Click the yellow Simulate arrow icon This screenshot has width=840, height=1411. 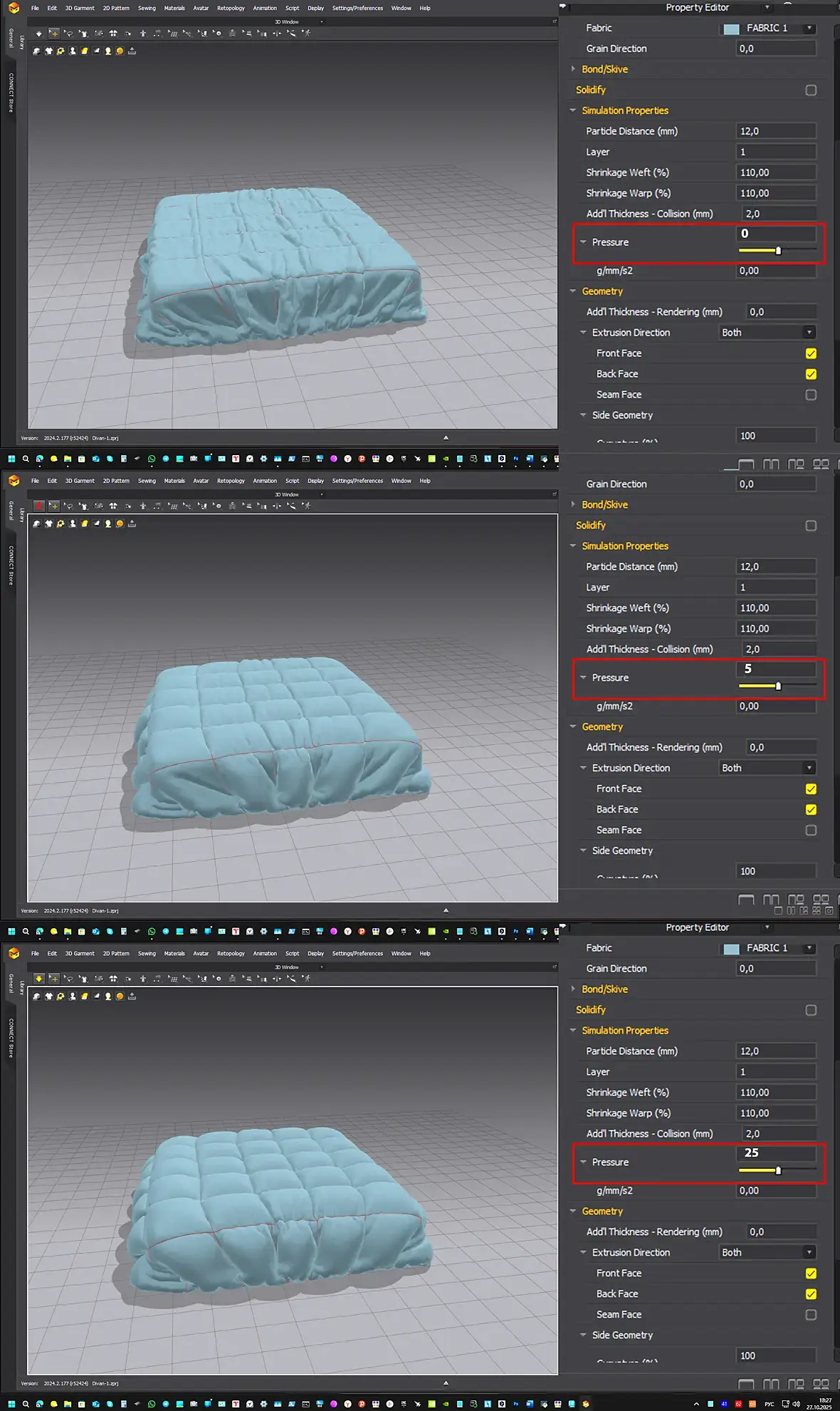[x=39, y=979]
